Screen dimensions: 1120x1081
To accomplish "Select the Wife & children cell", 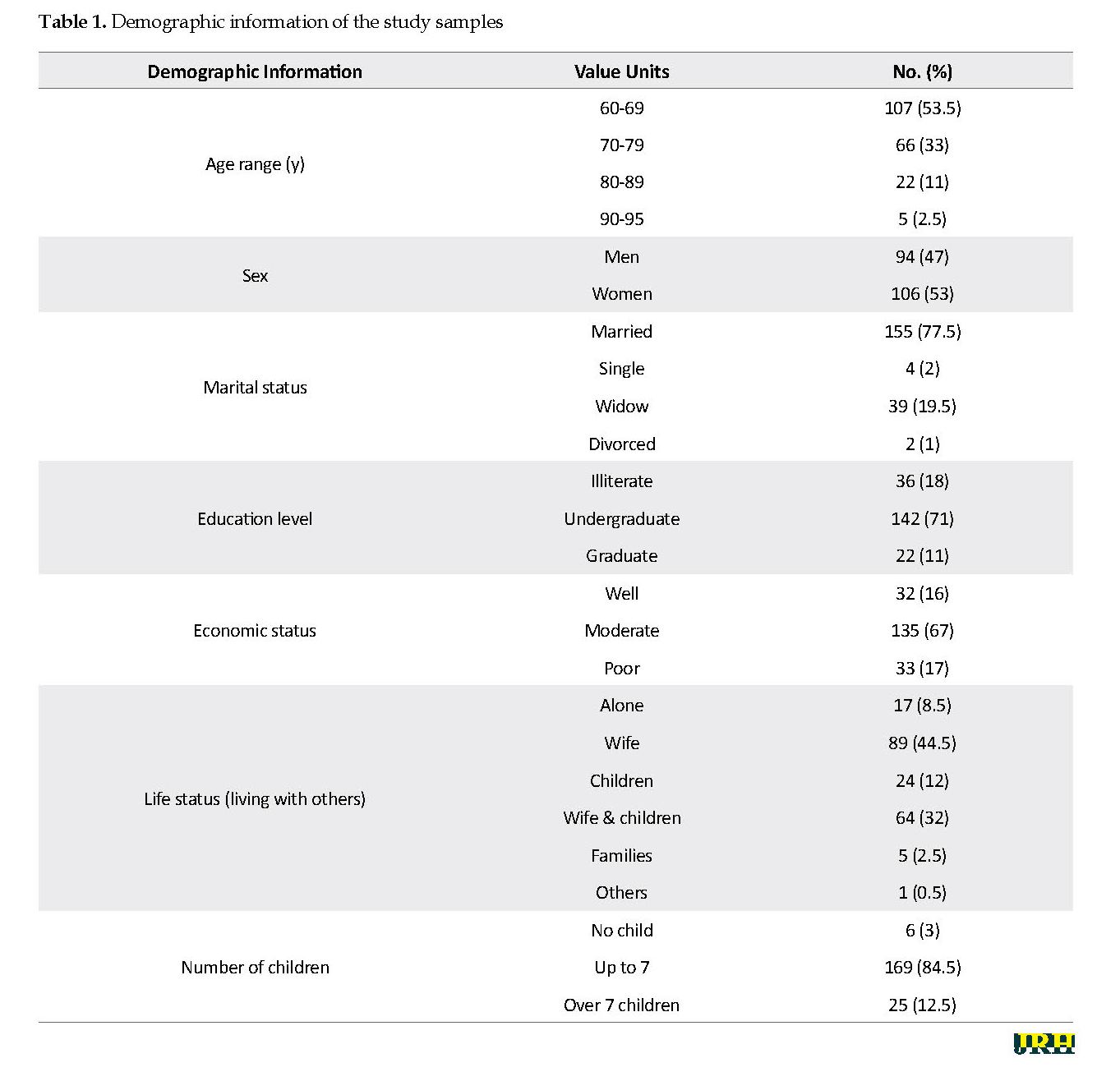I will [621, 817].
